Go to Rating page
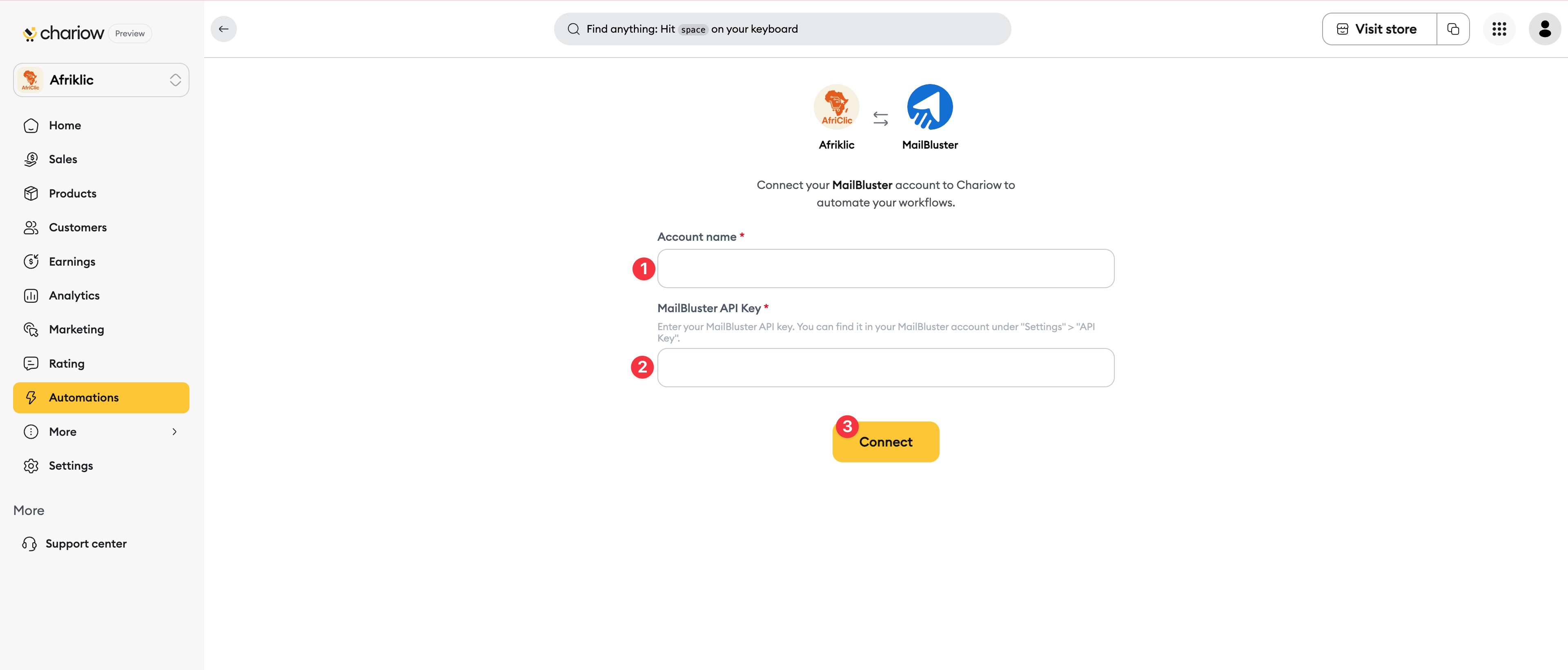 [x=101, y=364]
